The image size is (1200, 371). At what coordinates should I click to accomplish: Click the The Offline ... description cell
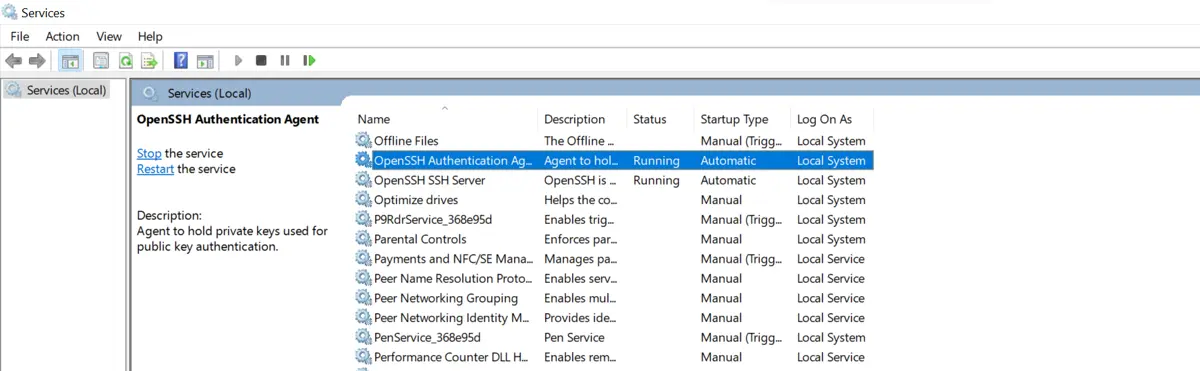(579, 141)
